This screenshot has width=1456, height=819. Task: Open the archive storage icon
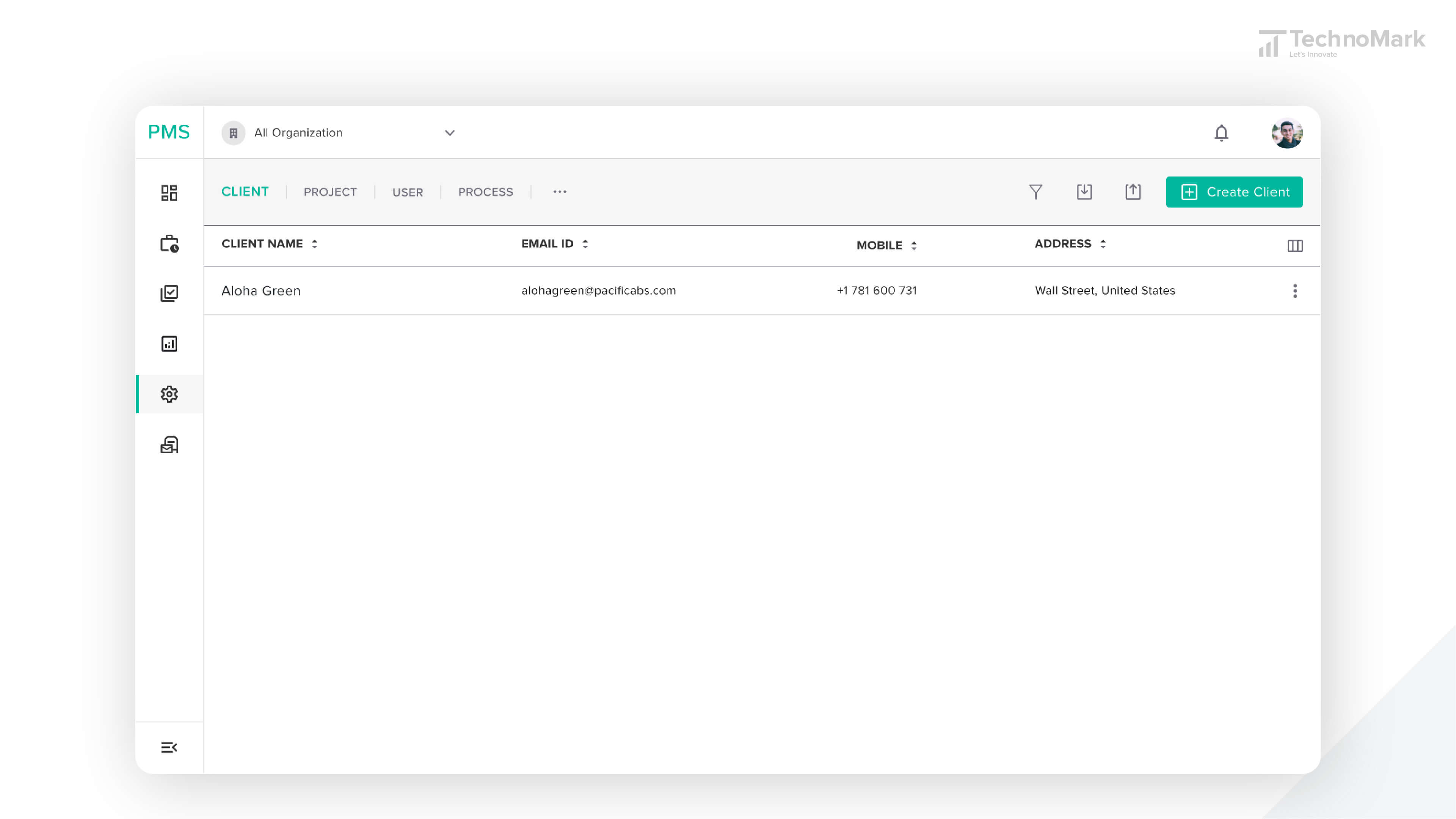coord(169,444)
